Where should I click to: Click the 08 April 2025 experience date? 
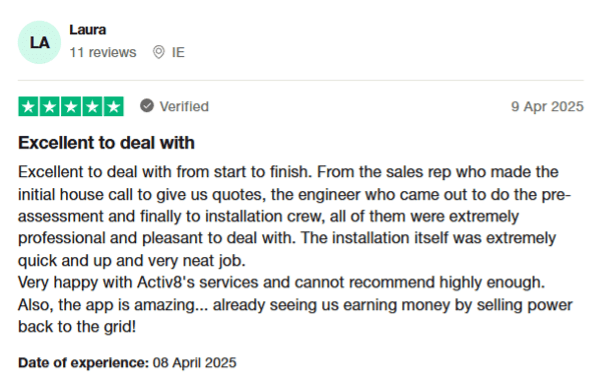pos(195,363)
